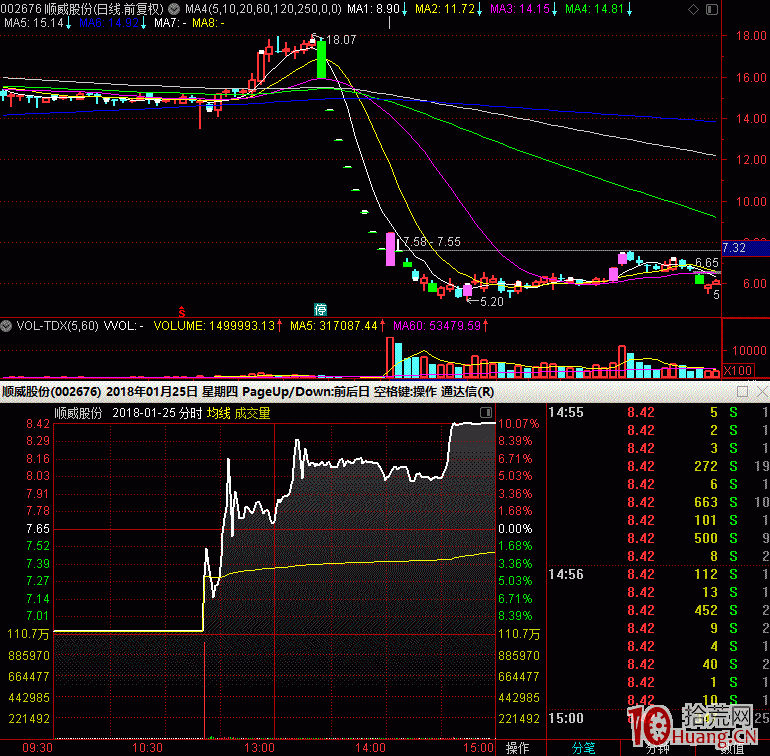Select tick row with volume 663

click(658, 502)
